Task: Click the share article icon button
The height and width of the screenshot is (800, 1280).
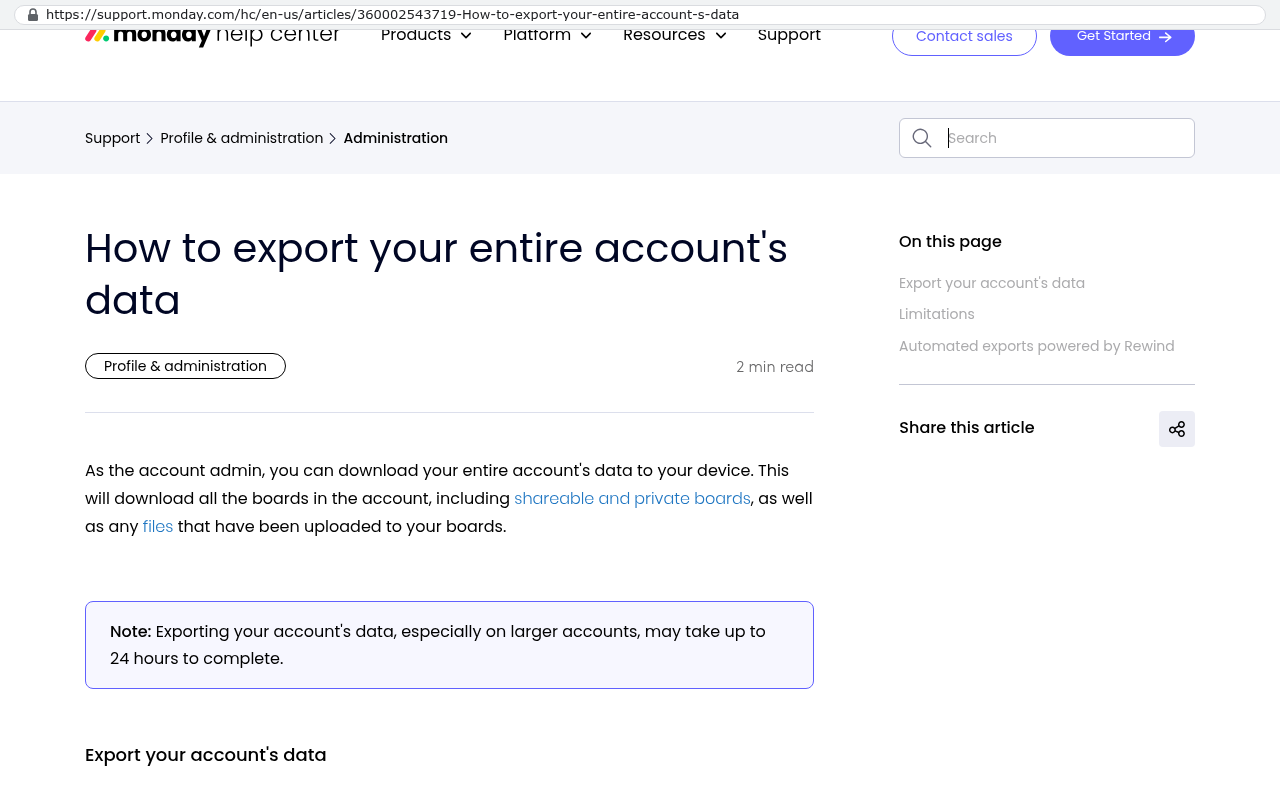Action: pos(1177,429)
